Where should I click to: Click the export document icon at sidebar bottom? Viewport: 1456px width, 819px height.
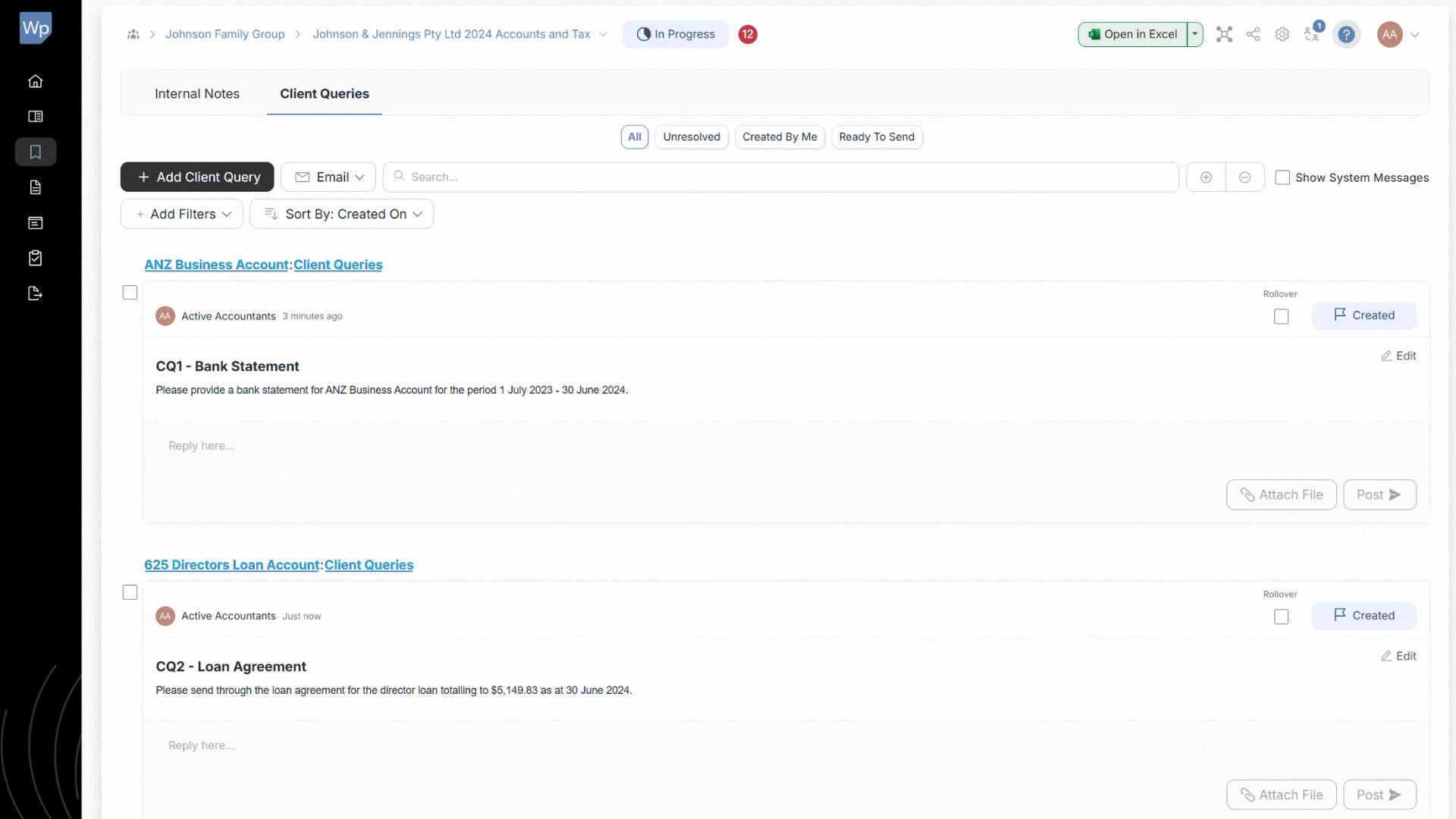point(35,293)
